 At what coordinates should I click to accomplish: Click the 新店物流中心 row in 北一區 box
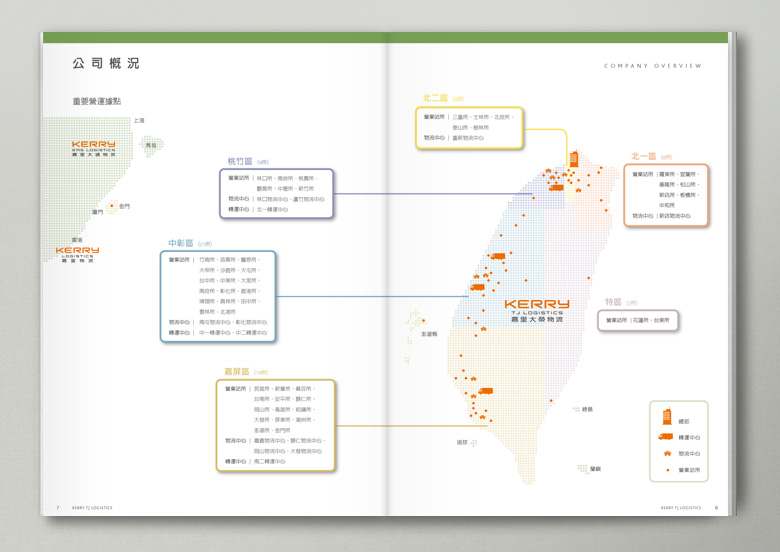tap(661, 216)
